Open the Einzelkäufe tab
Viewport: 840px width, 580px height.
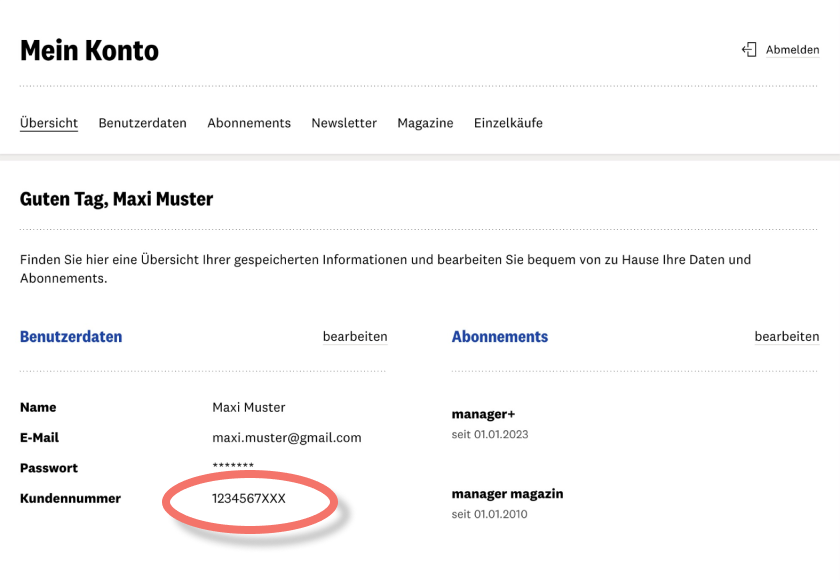tap(508, 123)
